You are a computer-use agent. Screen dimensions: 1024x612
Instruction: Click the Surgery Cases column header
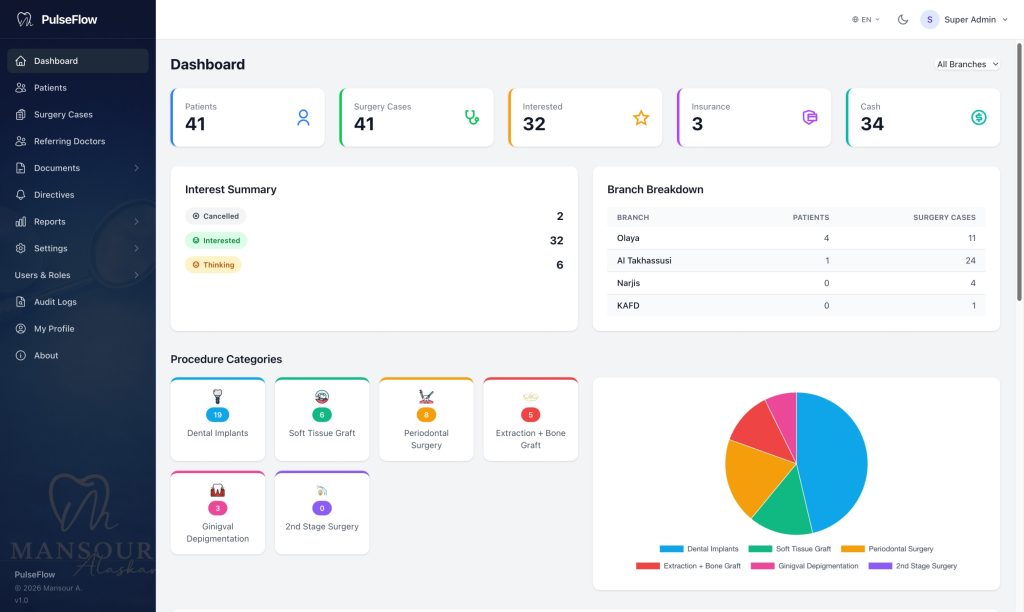tap(944, 217)
